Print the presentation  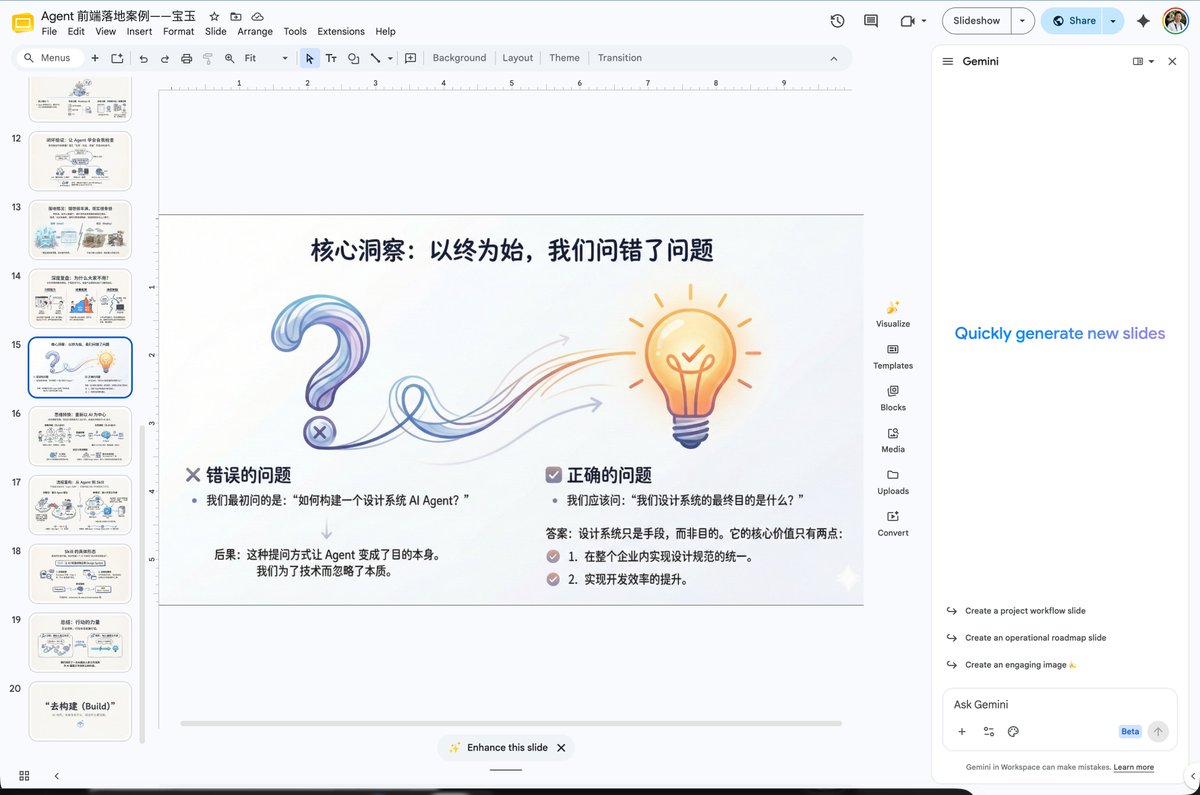tap(186, 58)
